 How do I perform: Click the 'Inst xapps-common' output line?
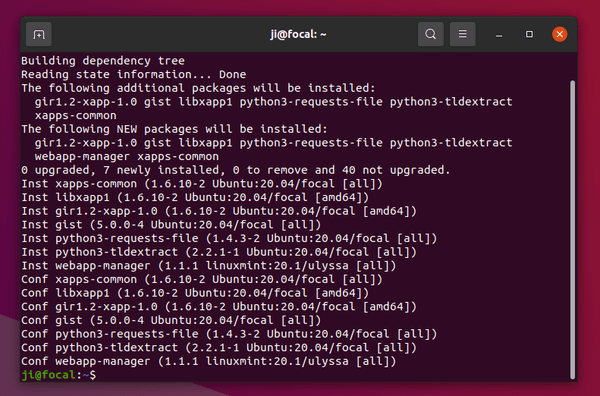(202, 184)
